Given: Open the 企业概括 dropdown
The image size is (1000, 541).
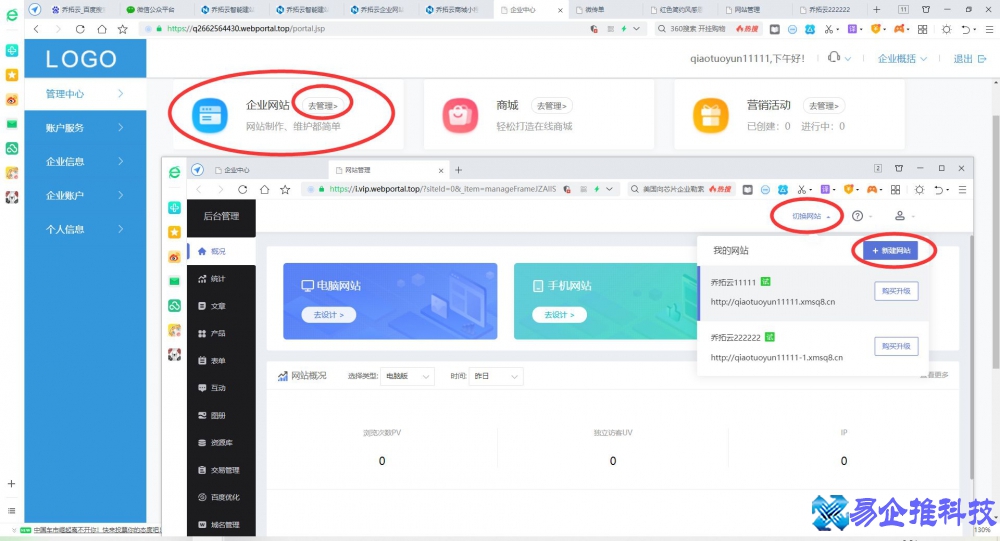Looking at the screenshot, I should click(902, 58).
